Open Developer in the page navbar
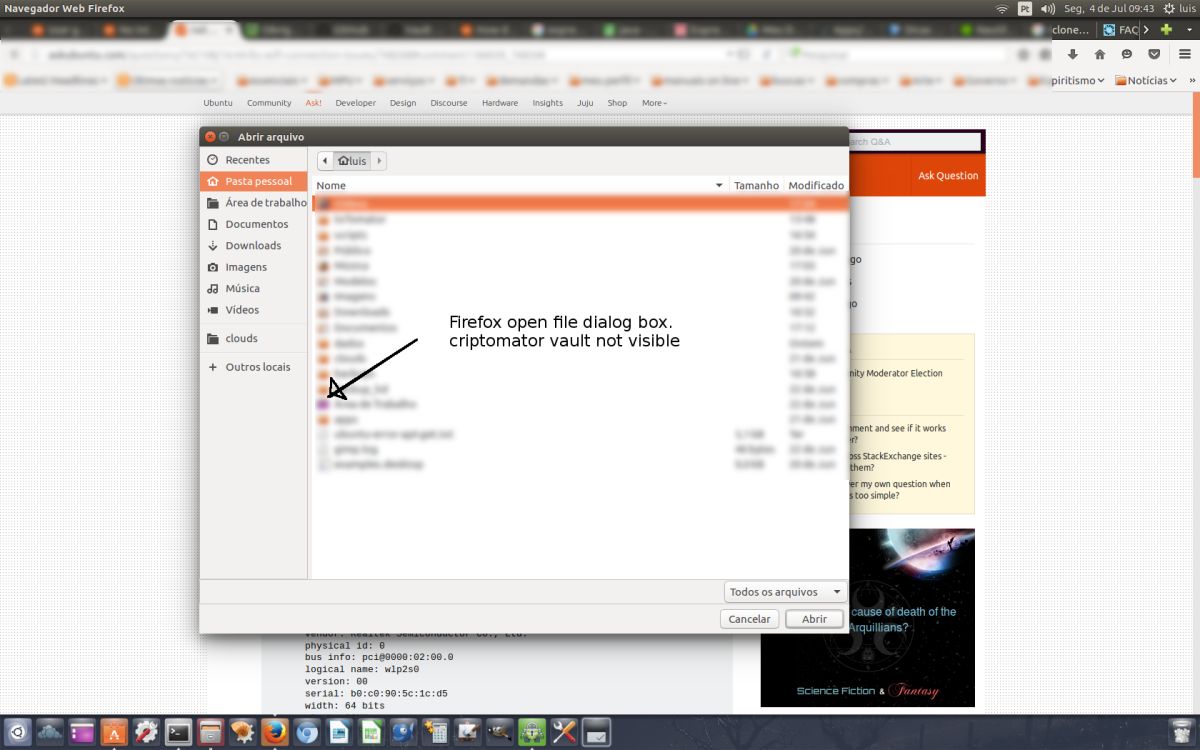This screenshot has height=750, width=1200. click(x=355, y=103)
